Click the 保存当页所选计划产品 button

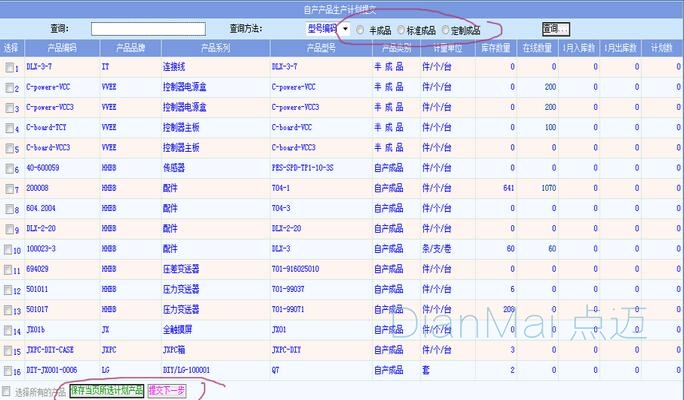[106, 390]
